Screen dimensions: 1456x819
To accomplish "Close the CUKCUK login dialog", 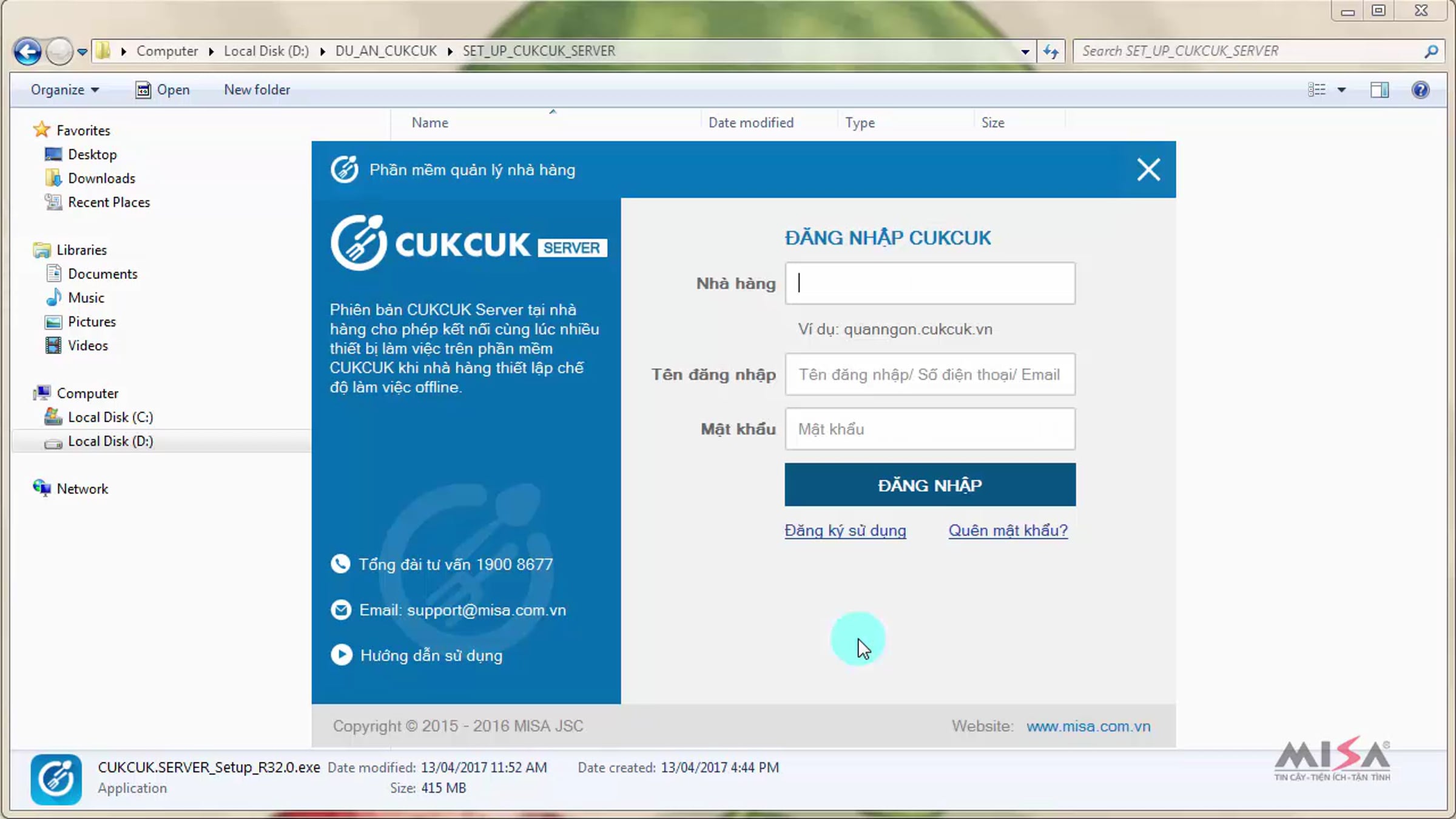I will pos(1148,170).
